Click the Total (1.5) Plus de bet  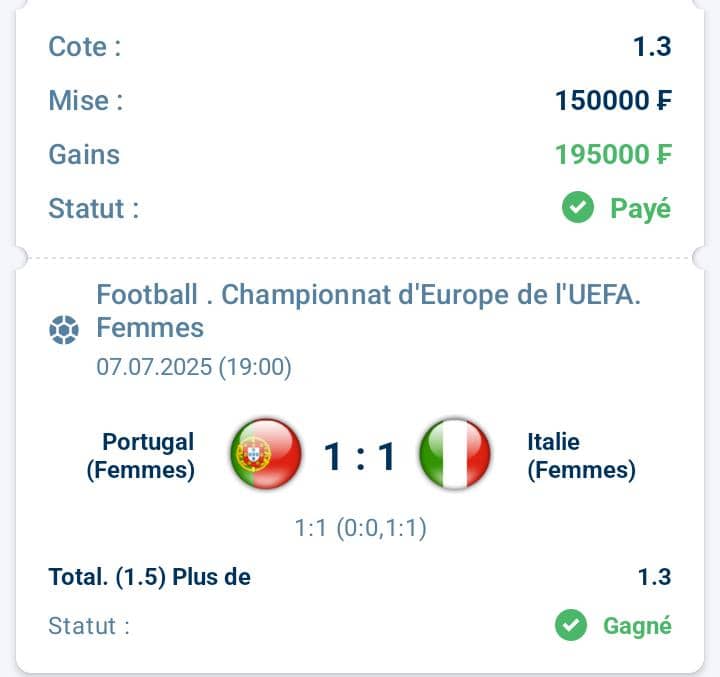click(149, 577)
